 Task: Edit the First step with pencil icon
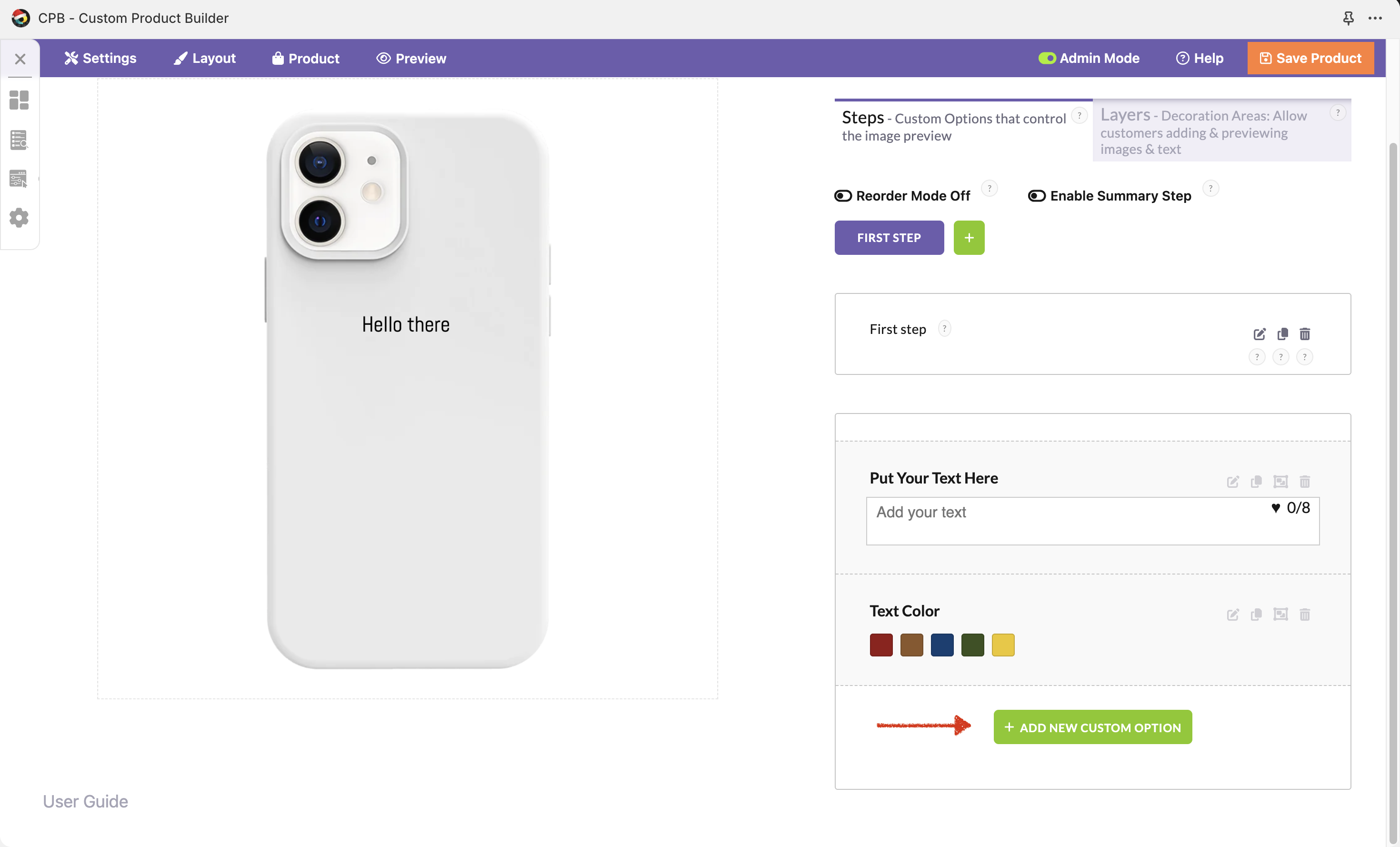[x=1259, y=333]
